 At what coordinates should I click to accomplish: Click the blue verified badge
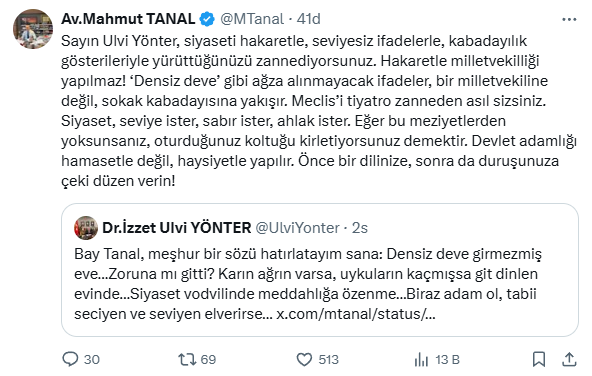click(x=207, y=19)
